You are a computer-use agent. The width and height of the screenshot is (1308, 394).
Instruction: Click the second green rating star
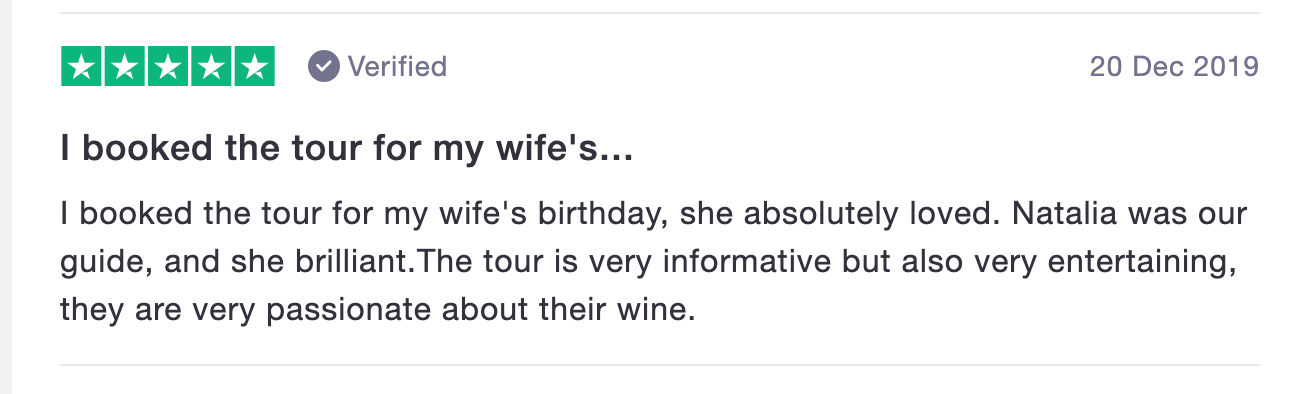tap(125, 67)
